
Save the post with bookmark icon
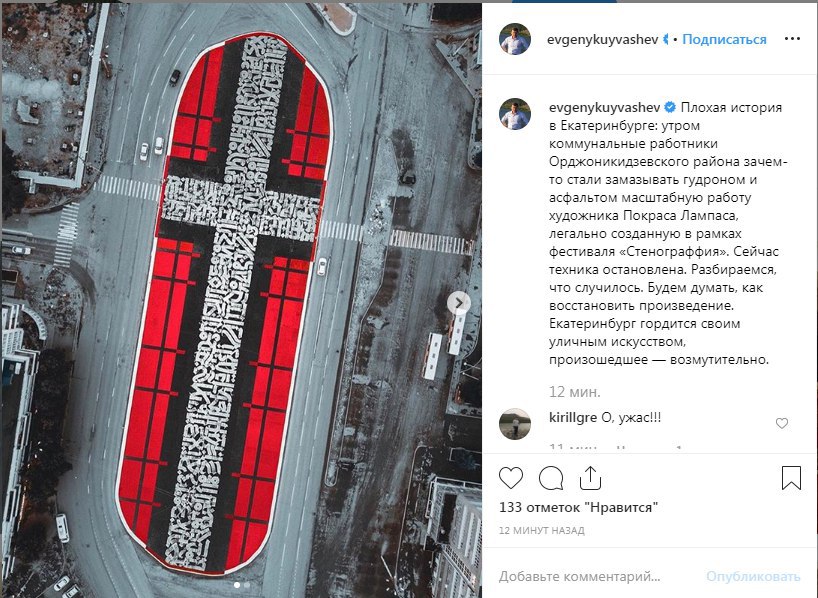791,477
